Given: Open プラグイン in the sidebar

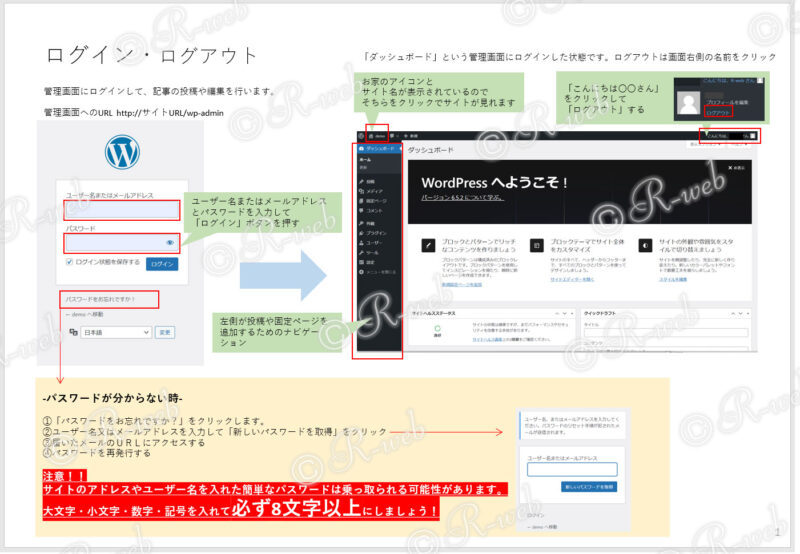Looking at the screenshot, I should (x=372, y=233).
